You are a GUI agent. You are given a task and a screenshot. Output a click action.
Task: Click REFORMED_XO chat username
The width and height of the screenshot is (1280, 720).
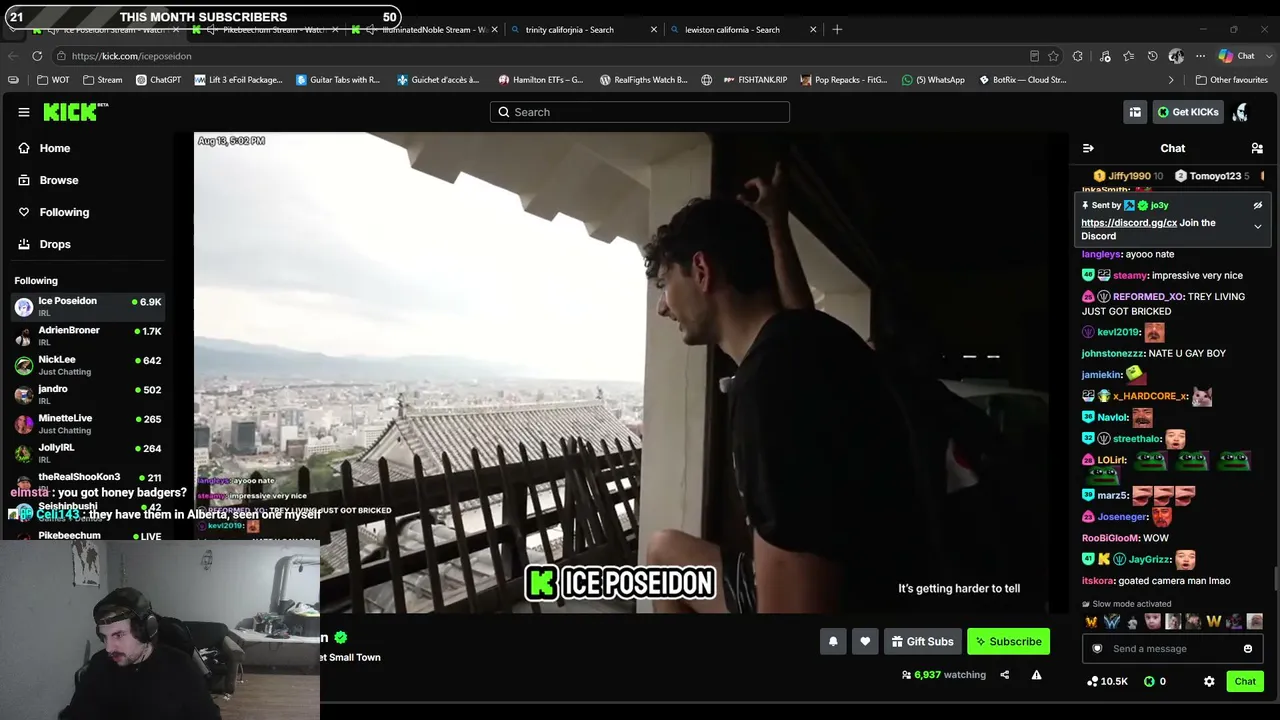pyautogui.click(x=1148, y=297)
